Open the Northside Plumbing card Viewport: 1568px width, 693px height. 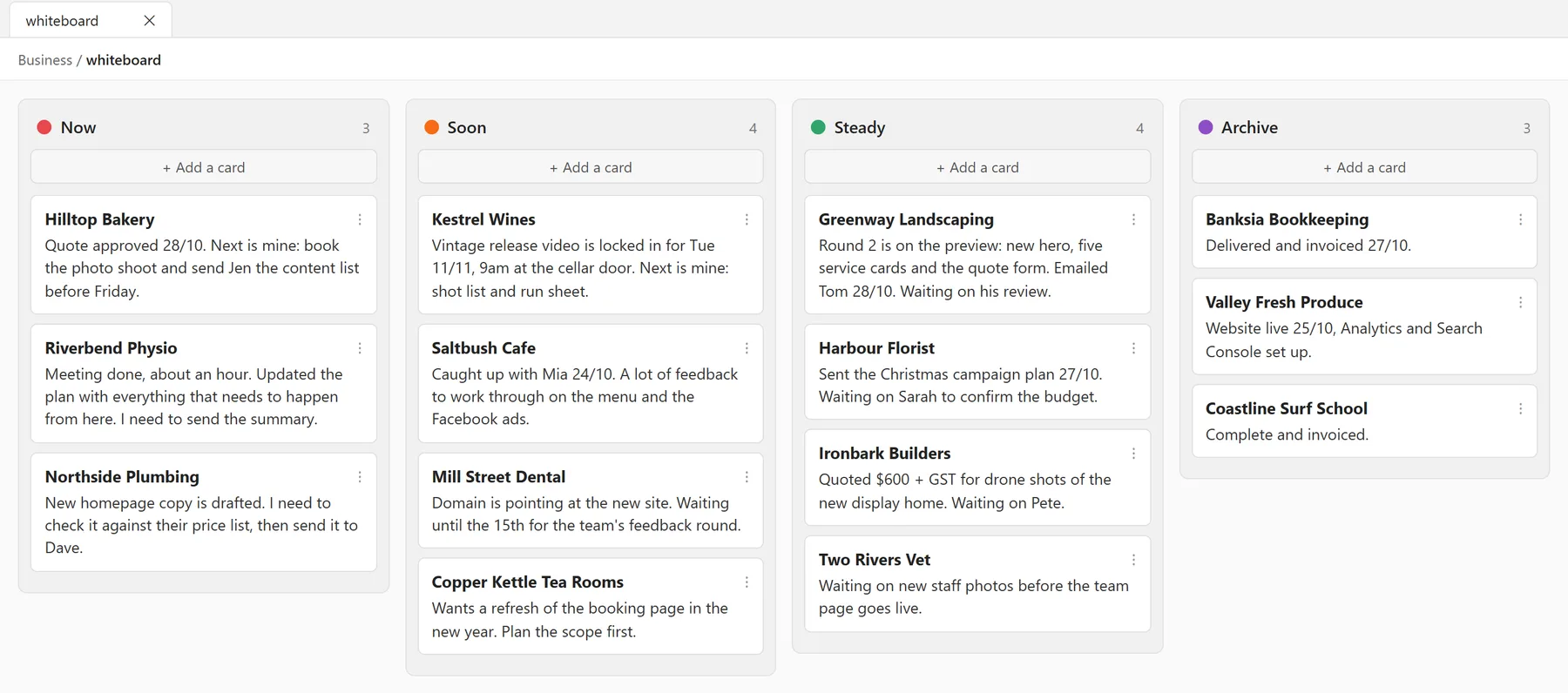tap(204, 512)
